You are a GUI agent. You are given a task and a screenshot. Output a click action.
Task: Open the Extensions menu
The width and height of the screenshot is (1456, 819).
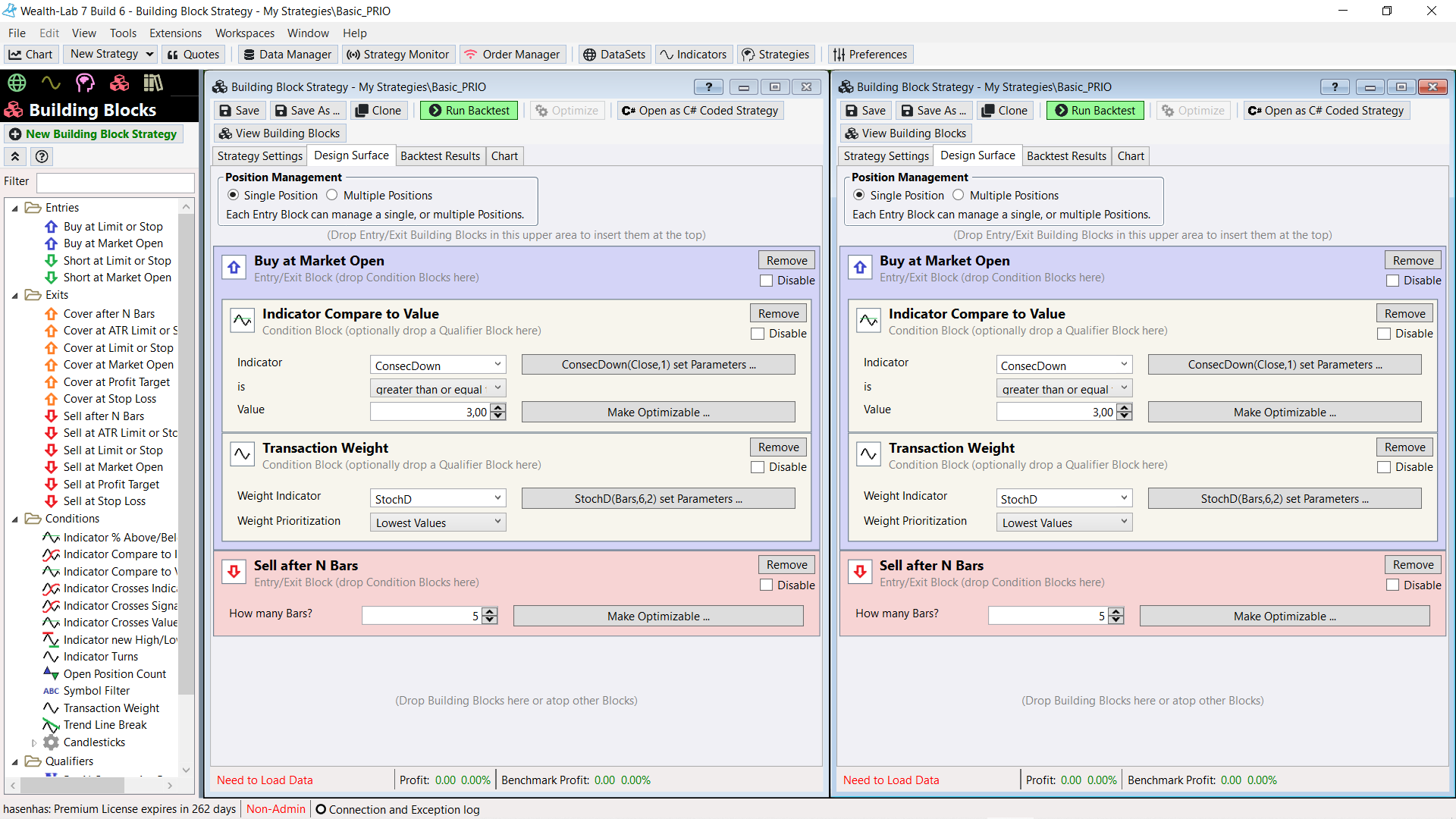coord(175,33)
